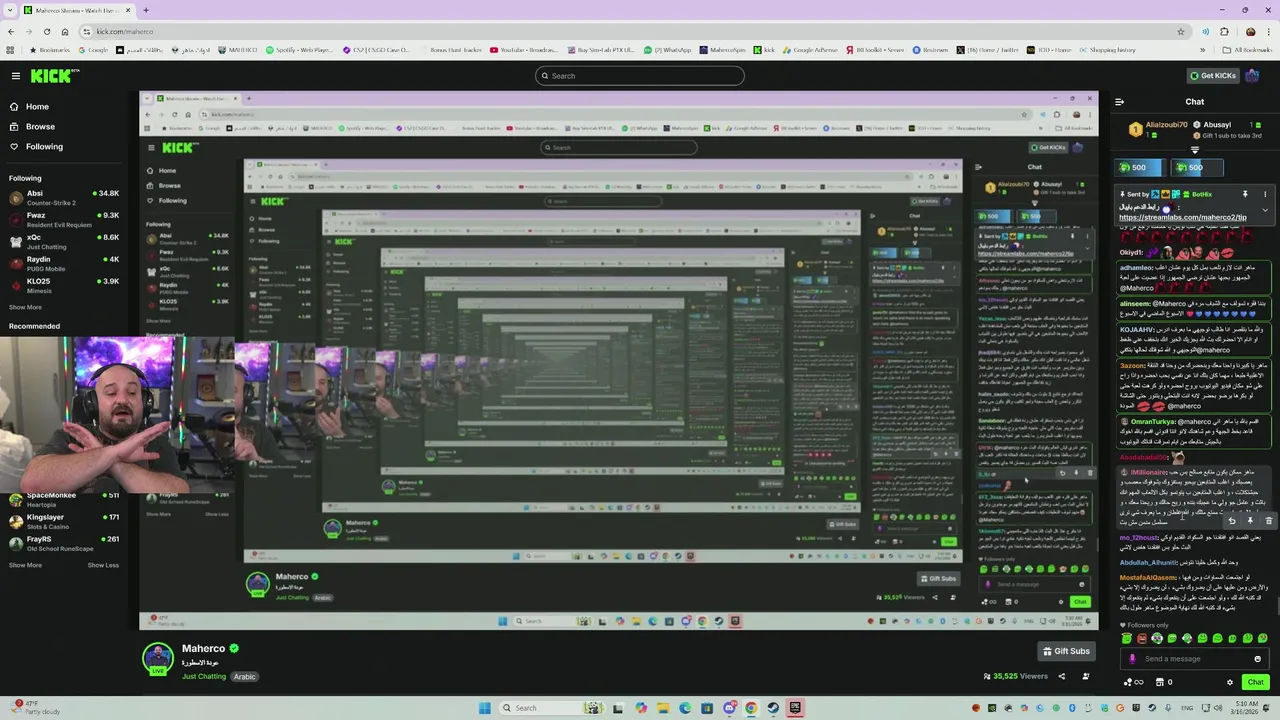Expand Following list with Show More

click(25, 307)
